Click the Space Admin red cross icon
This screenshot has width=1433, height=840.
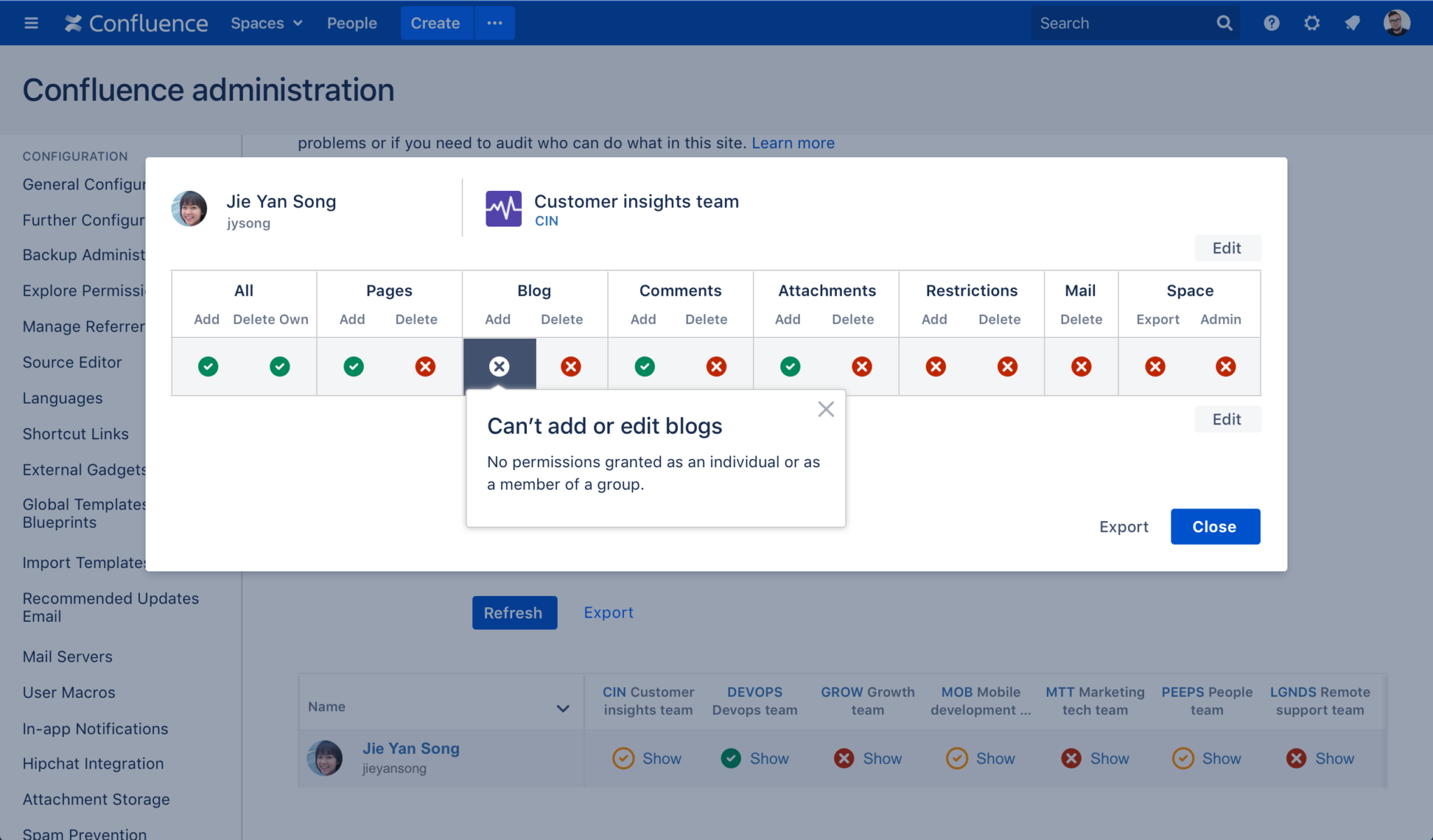pos(1225,366)
